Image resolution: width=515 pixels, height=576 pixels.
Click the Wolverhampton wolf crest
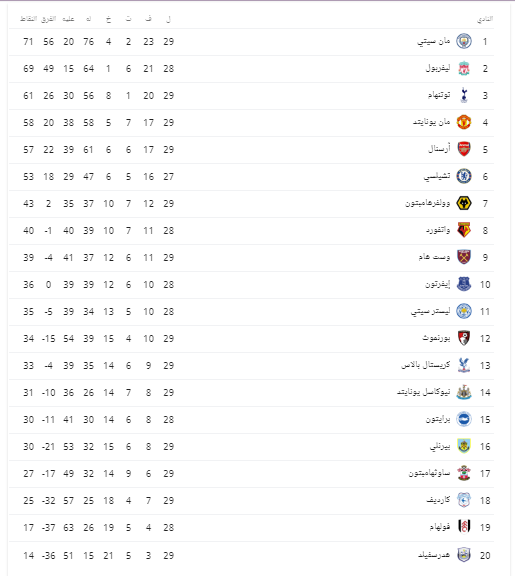[x=464, y=203]
